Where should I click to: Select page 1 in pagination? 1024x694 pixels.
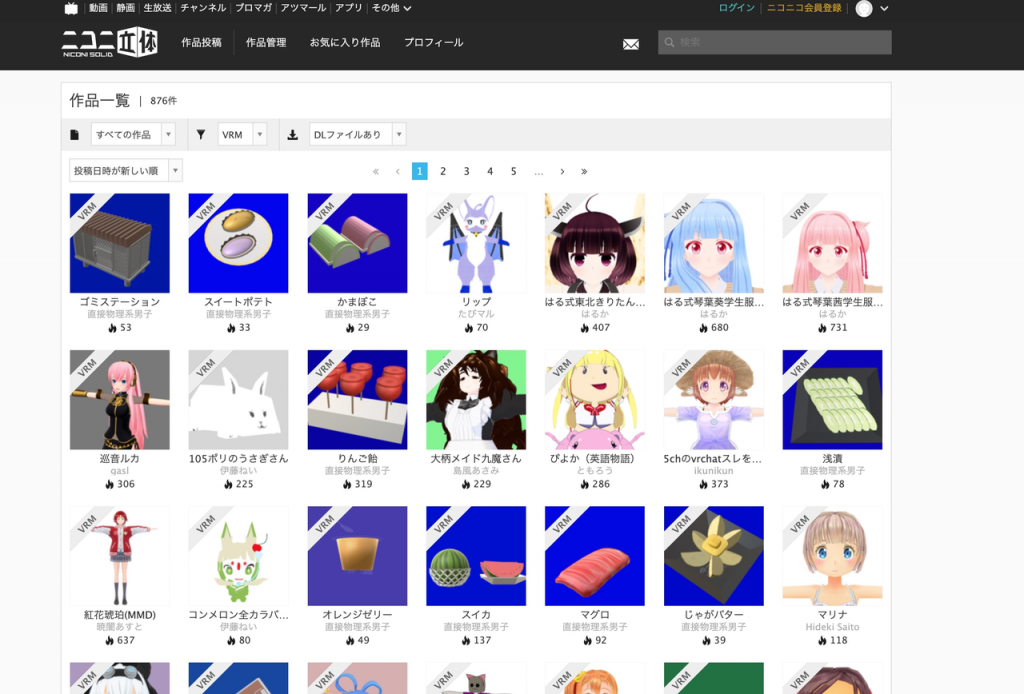tap(419, 171)
